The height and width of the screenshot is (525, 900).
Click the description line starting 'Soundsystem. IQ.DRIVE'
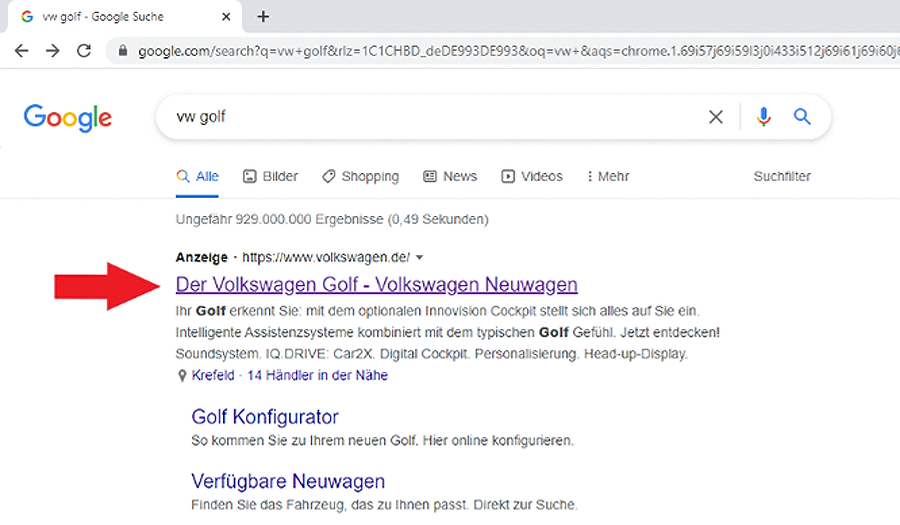[432, 354]
